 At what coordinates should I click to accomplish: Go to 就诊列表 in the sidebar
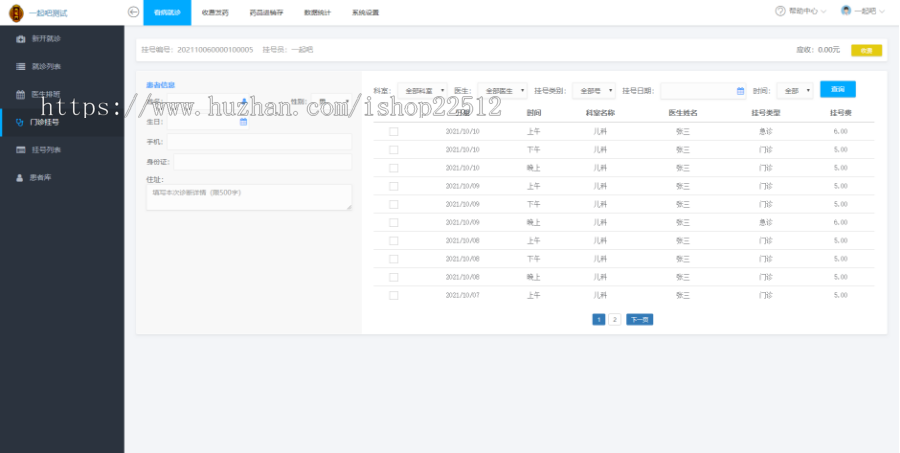coord(46,66)
